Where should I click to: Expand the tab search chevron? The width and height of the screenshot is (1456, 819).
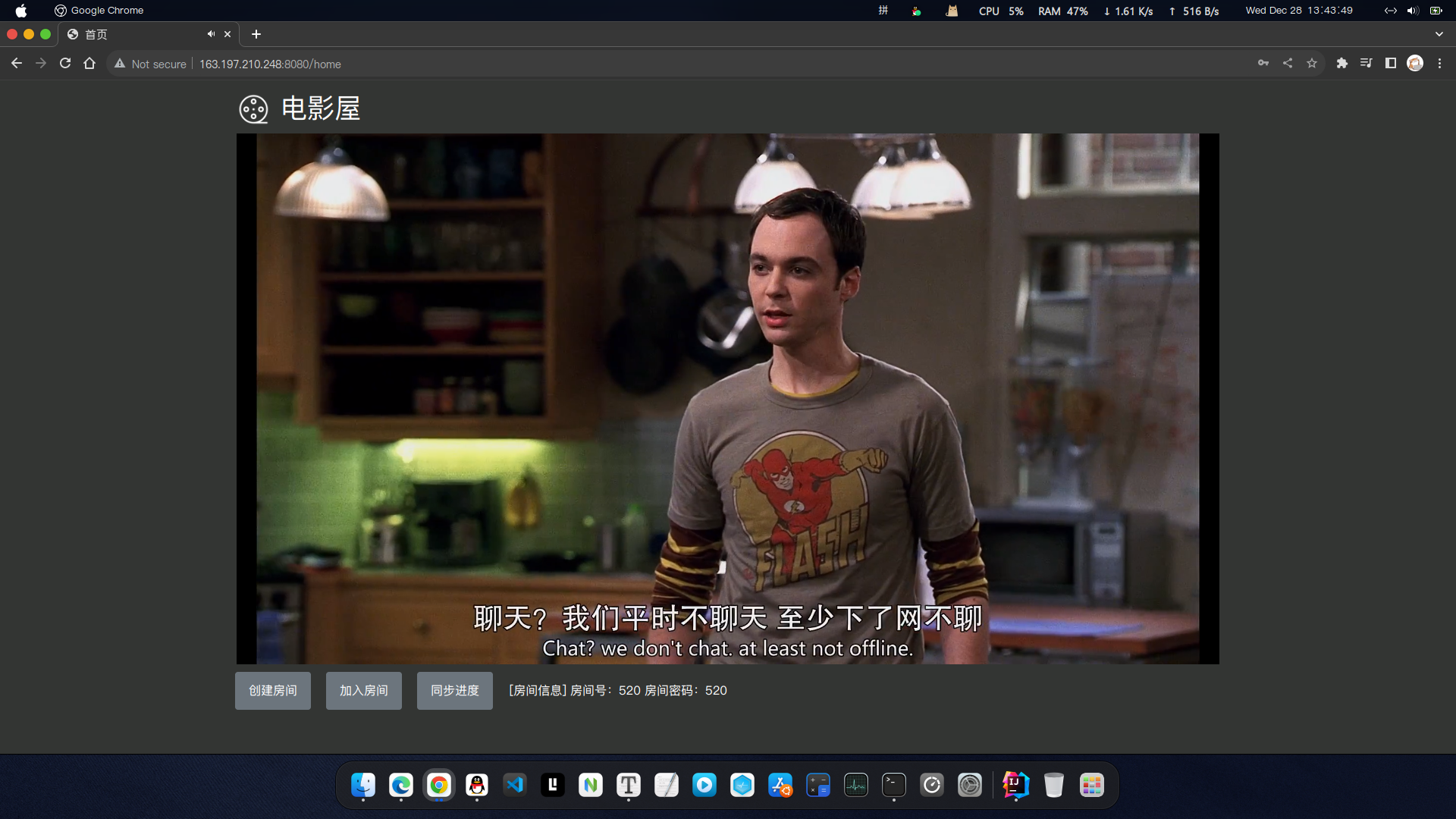[1439, 34]
